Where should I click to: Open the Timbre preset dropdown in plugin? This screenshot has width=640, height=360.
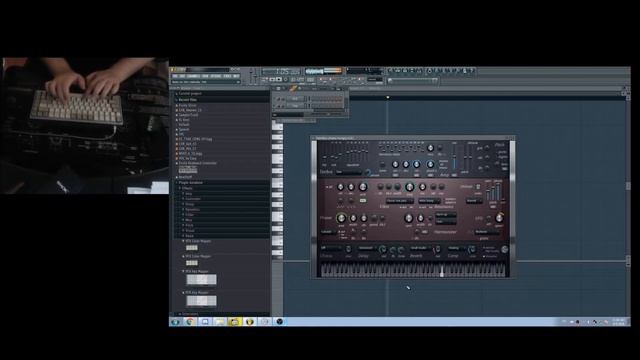tap(349, 172)
